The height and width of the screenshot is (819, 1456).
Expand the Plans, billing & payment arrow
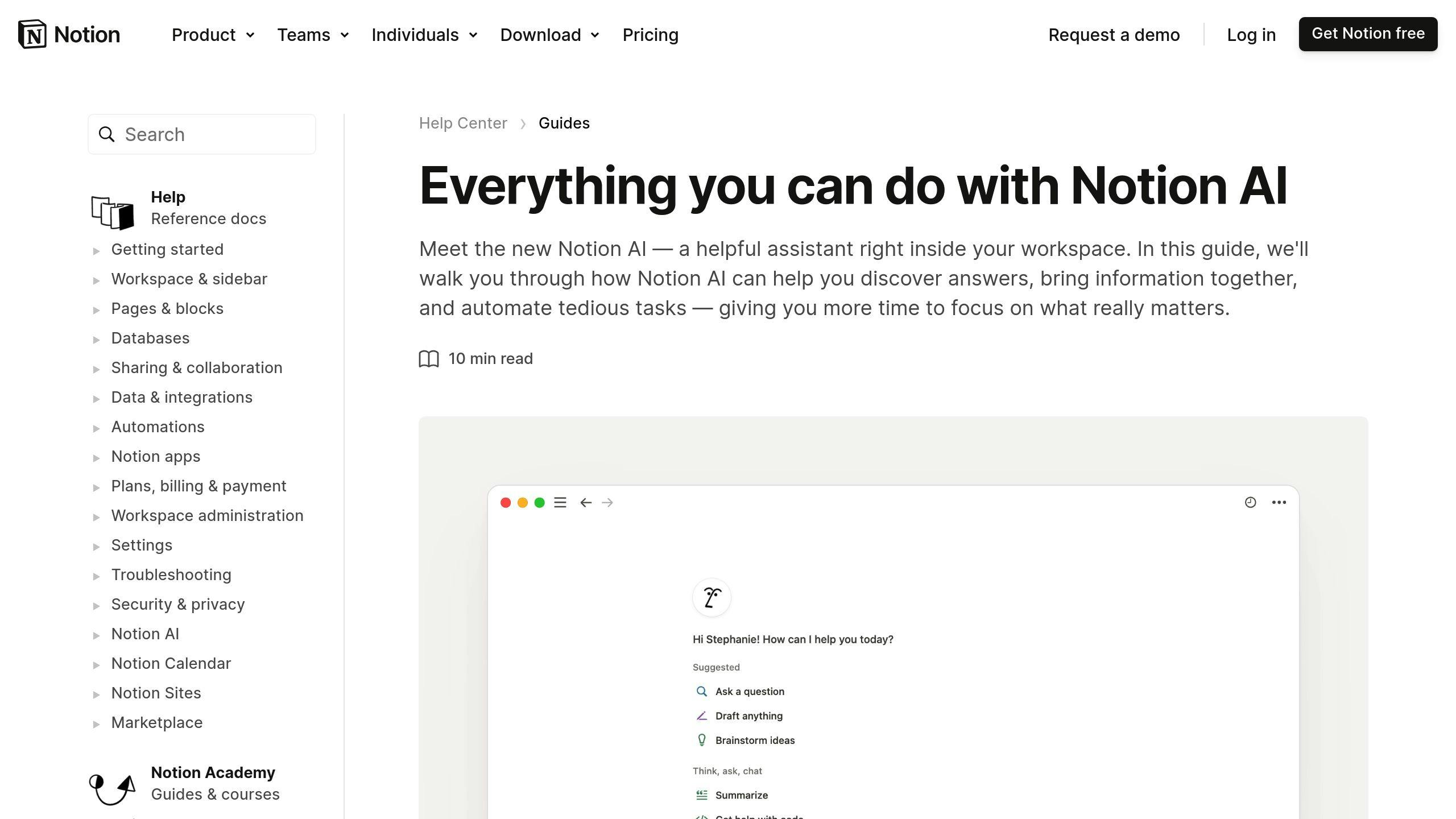[96, 487]
